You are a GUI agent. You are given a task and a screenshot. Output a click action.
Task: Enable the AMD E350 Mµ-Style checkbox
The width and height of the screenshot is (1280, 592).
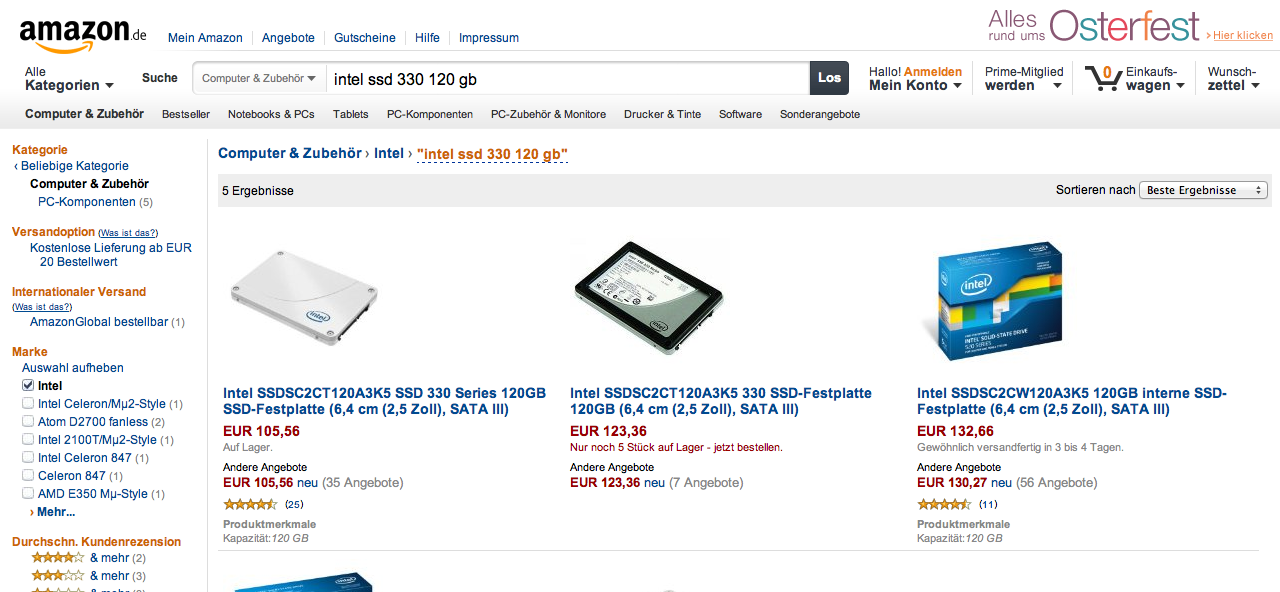coord(28,494)
